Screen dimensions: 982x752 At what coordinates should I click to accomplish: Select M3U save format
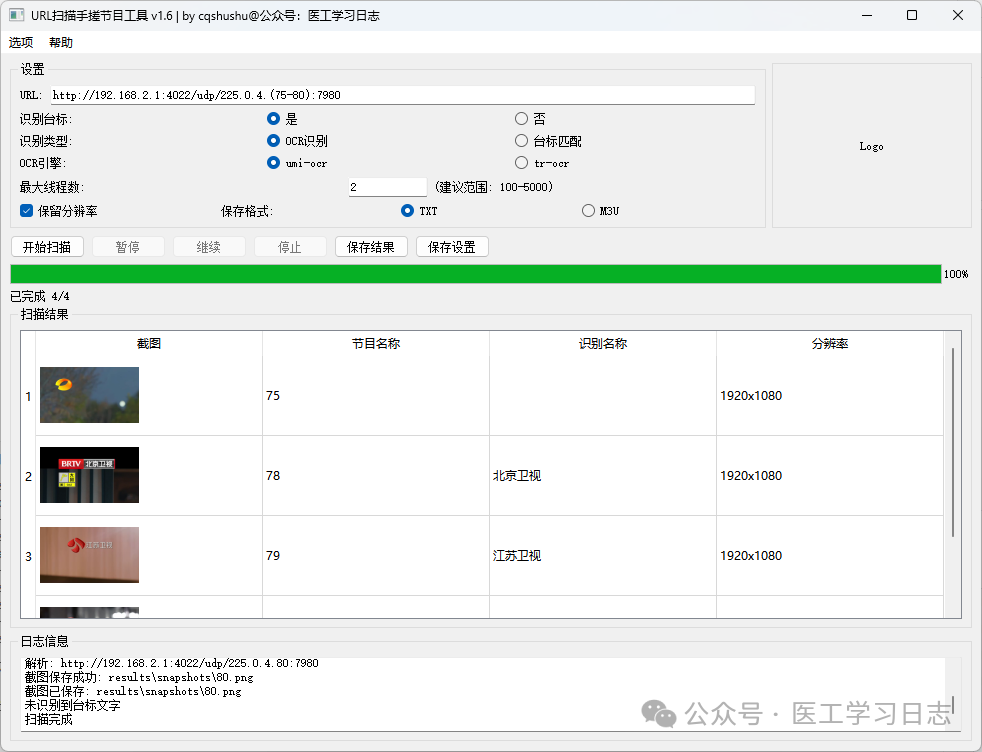pos(588,210)
